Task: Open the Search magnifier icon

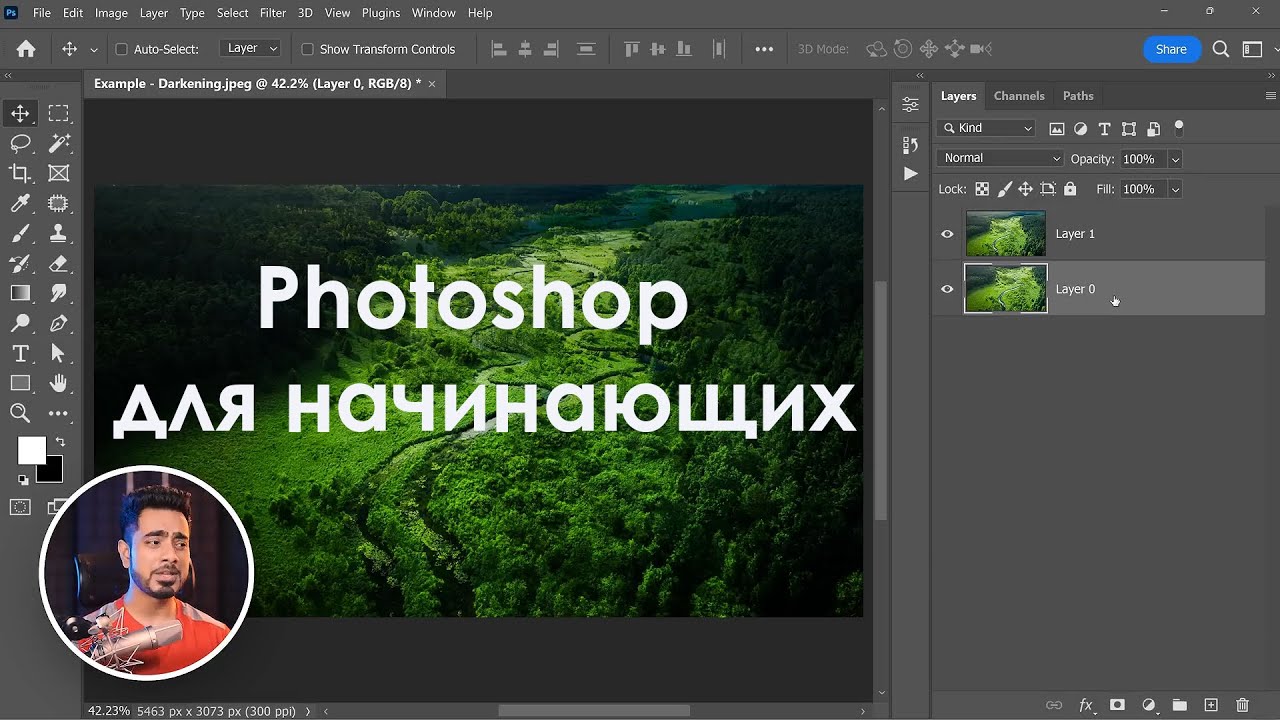Action: (1220, 49)
